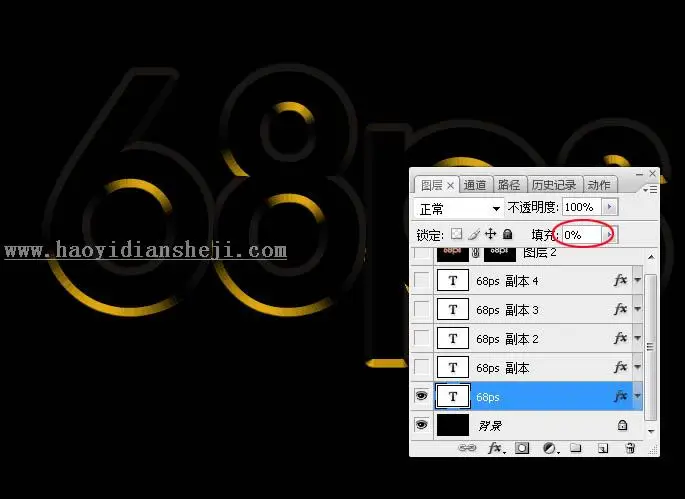
Task: Expand effects arrow on 68ps 副本 2
Action: tap(637, 338)
